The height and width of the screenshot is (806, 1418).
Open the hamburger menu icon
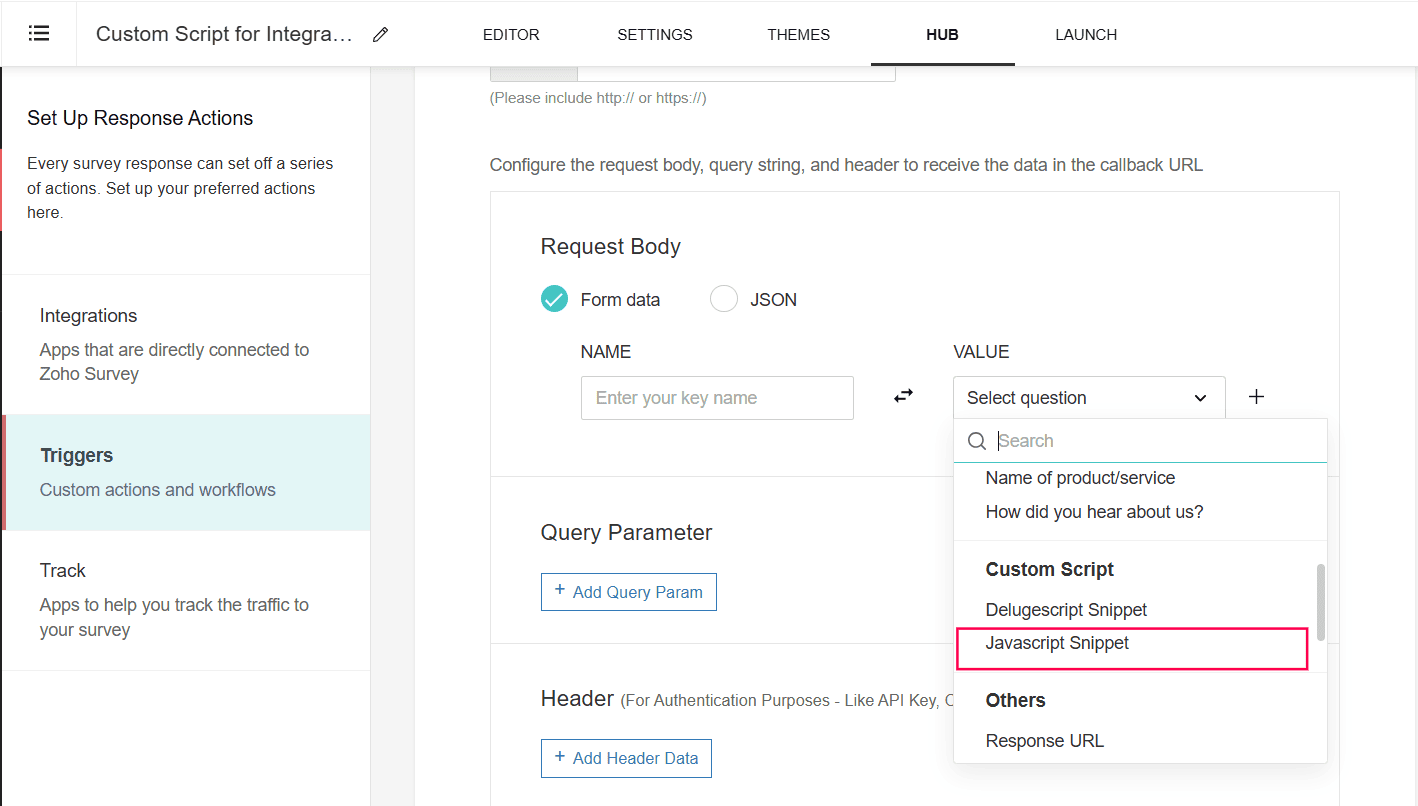click(x=39, y=34)
